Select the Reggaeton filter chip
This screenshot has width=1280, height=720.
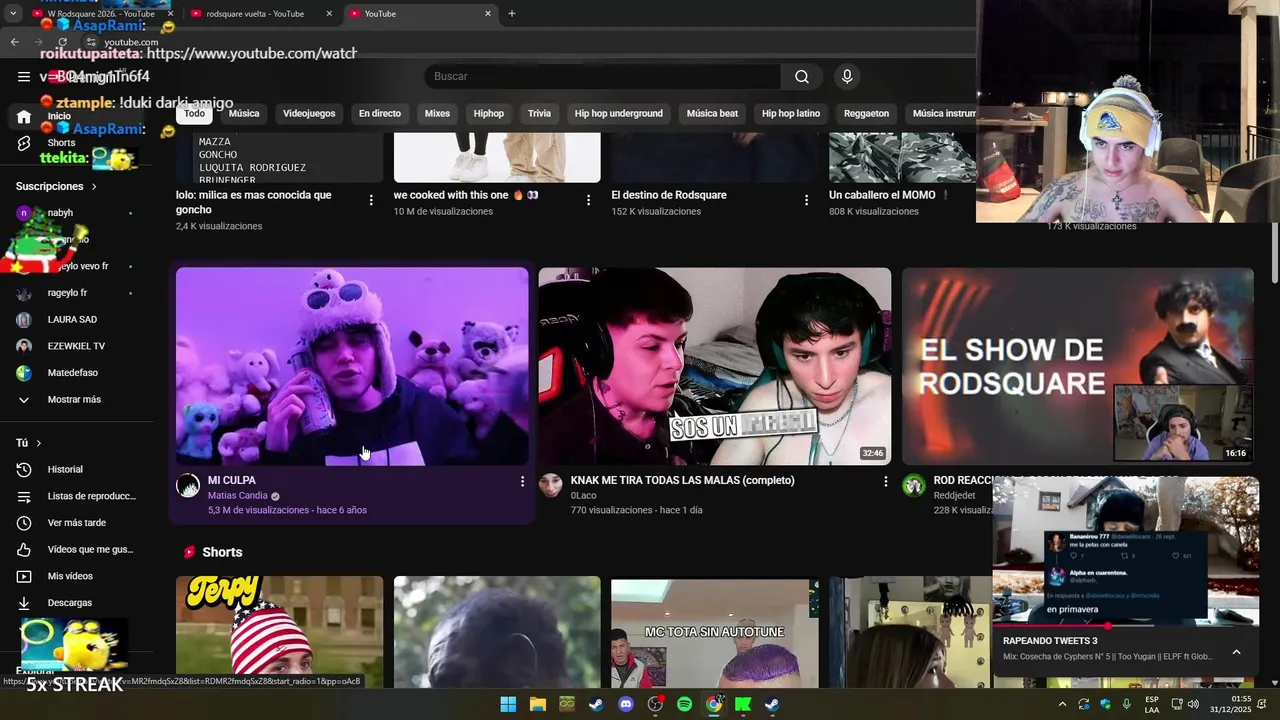coord(866,114)
